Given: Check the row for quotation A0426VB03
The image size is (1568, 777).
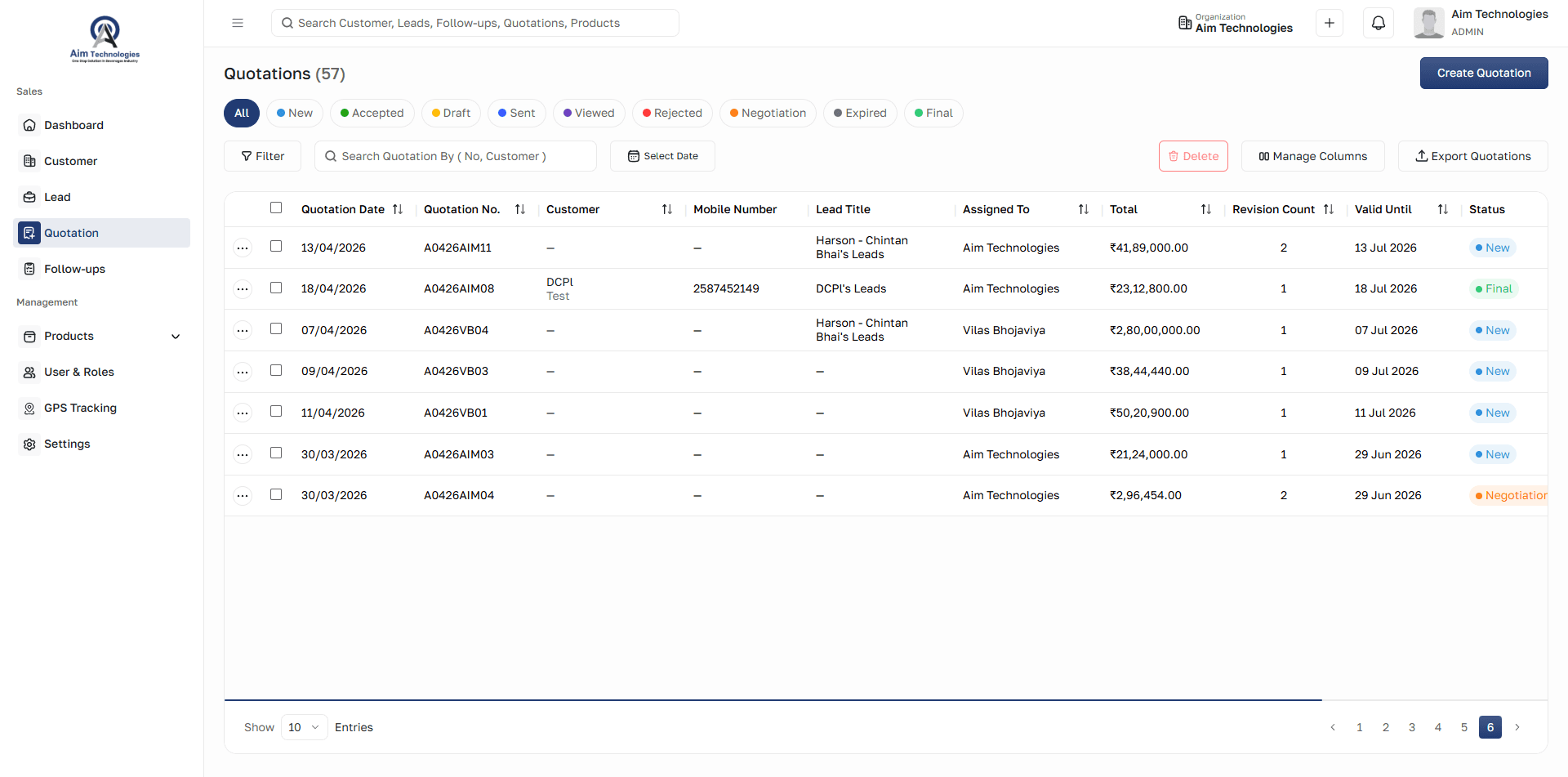Looking at the screenshot, I should [x=276, y=370].
